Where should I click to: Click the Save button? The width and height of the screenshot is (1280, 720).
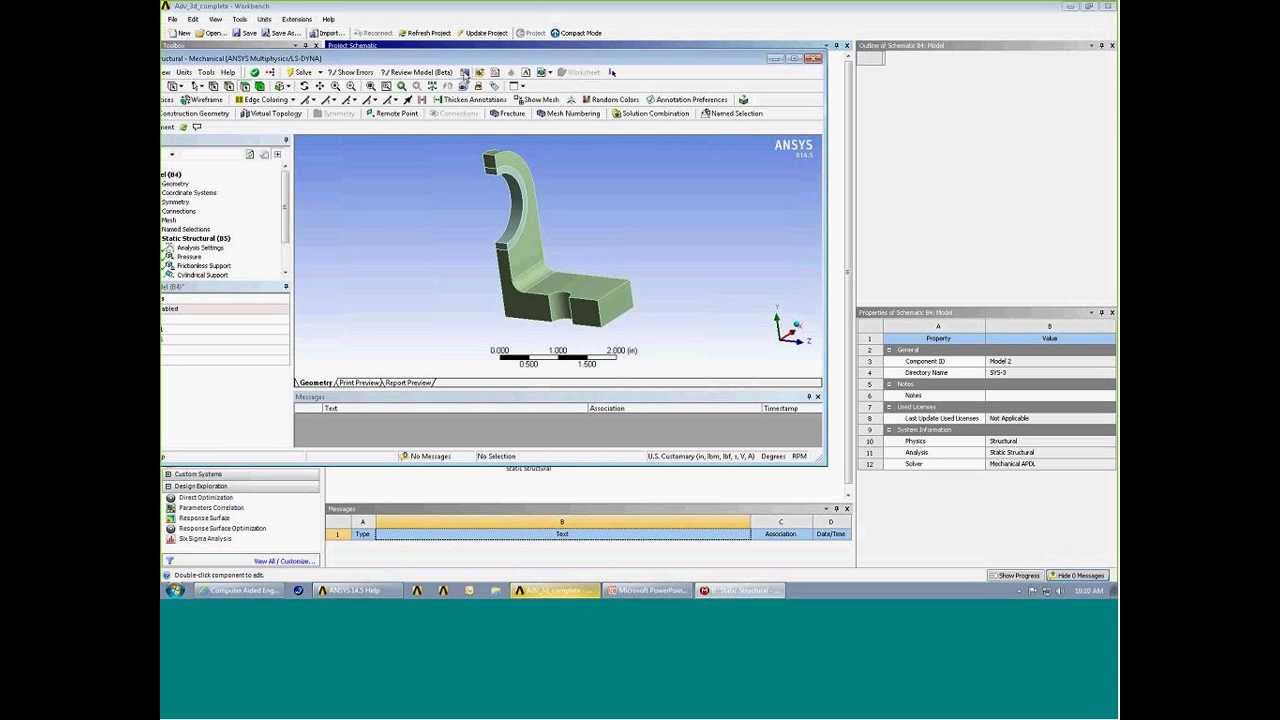coord(244,33)
